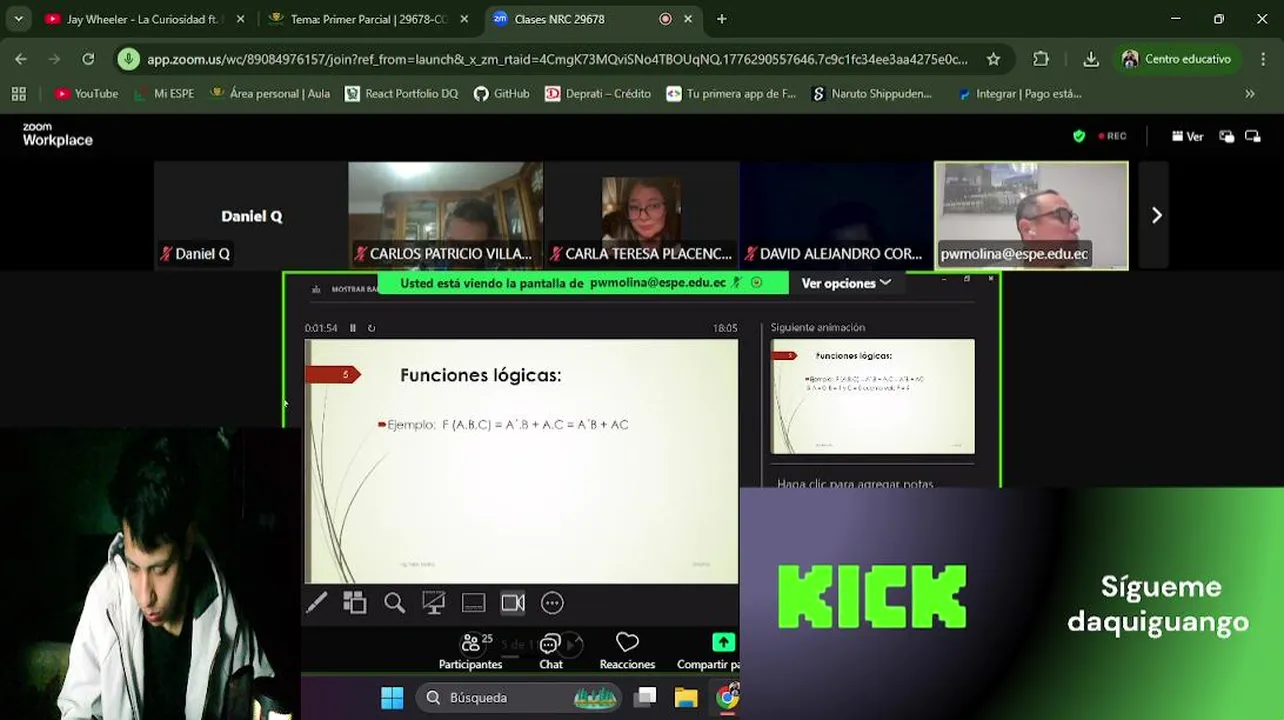The height and width of the screenshot is (720, 1284).
Task: Switch to Jay Wheeler YouTube tab
Action: (x=142, y=19)
